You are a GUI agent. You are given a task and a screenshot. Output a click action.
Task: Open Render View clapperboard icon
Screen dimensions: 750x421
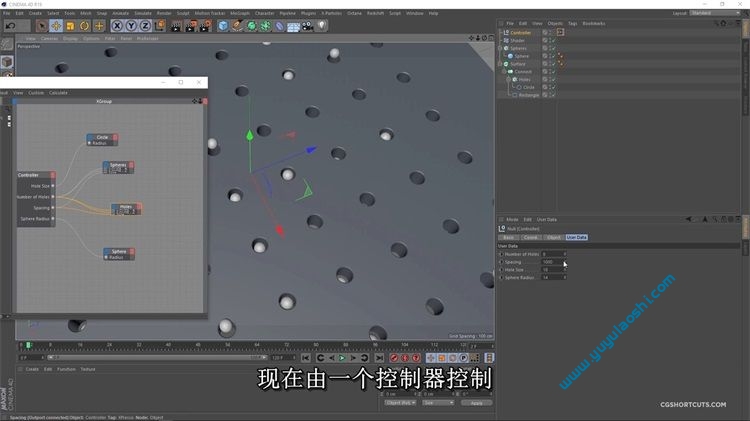coord(176,26)
